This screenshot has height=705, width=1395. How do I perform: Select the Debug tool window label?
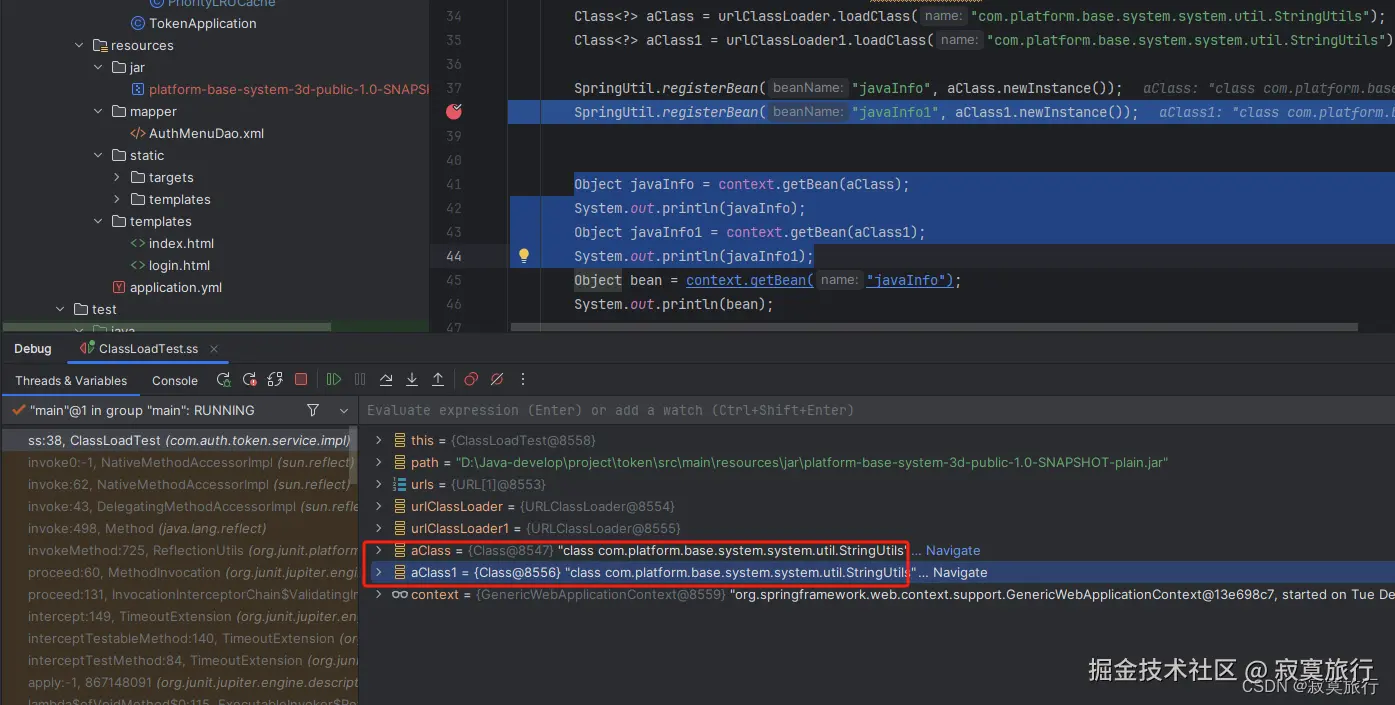pyautogui.click(x=33, y=349)
